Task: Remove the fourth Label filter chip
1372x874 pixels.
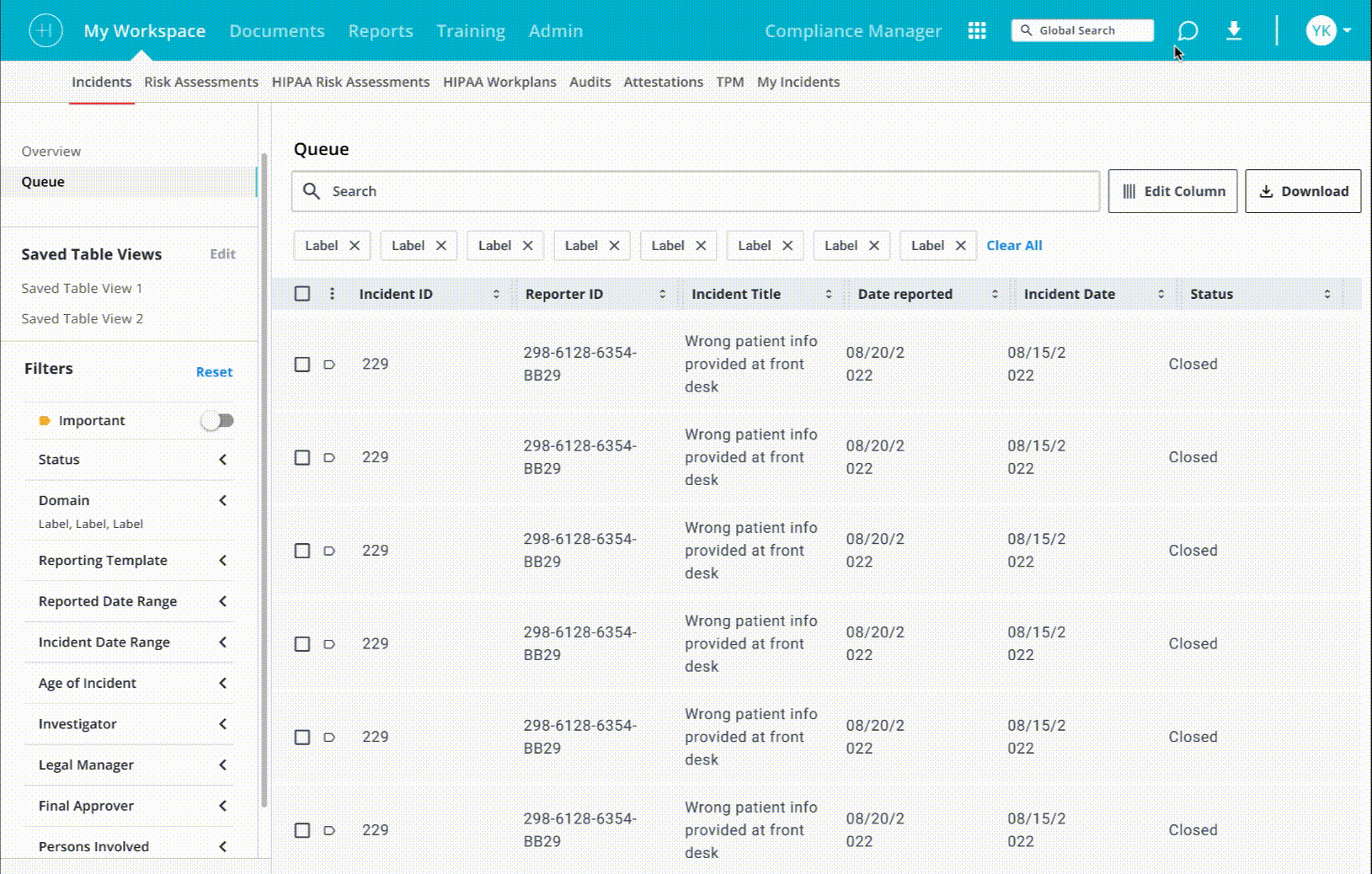Action: [x=614, y=246]
